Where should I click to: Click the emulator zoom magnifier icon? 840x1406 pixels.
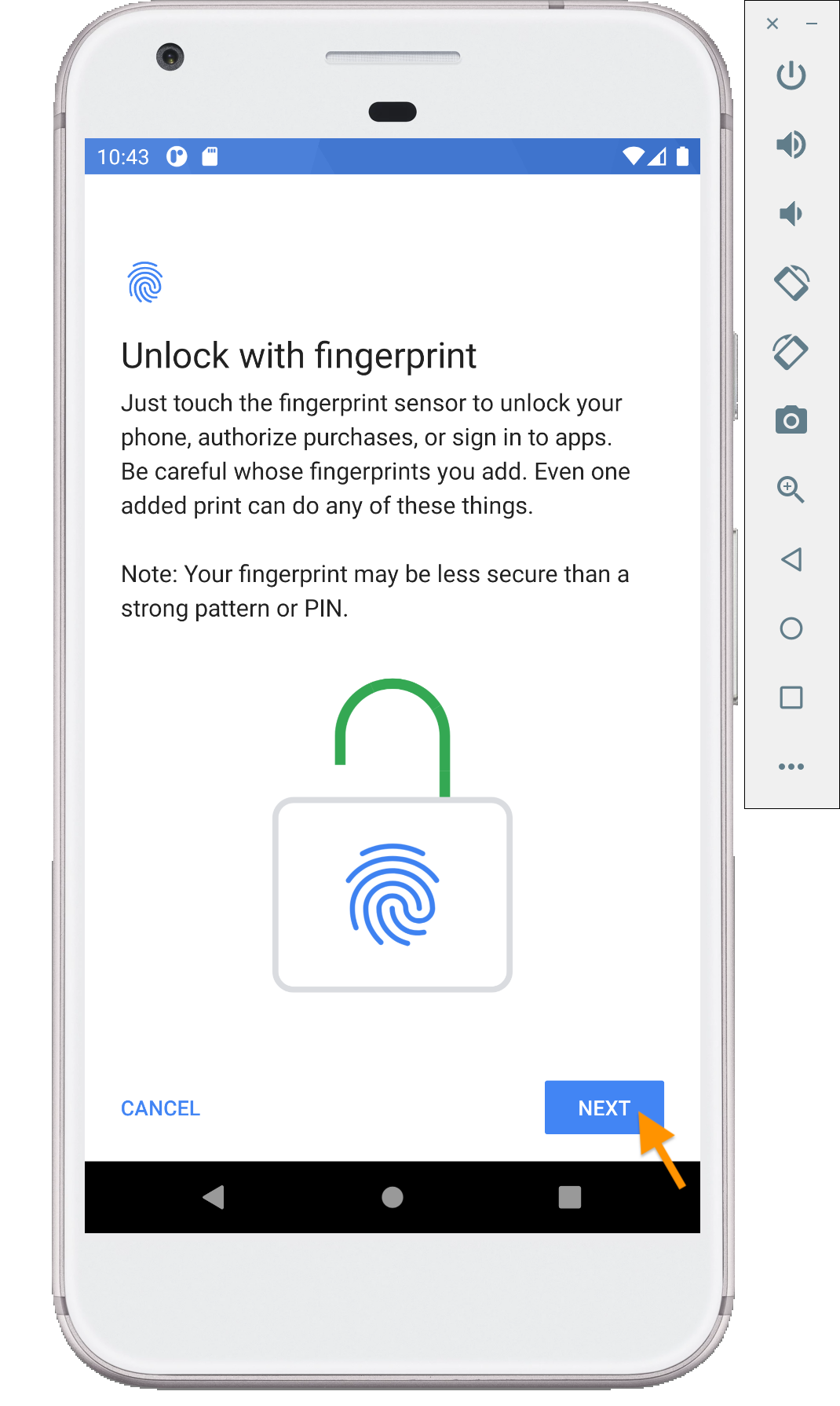pyautogui.click(x=791, y=489)
